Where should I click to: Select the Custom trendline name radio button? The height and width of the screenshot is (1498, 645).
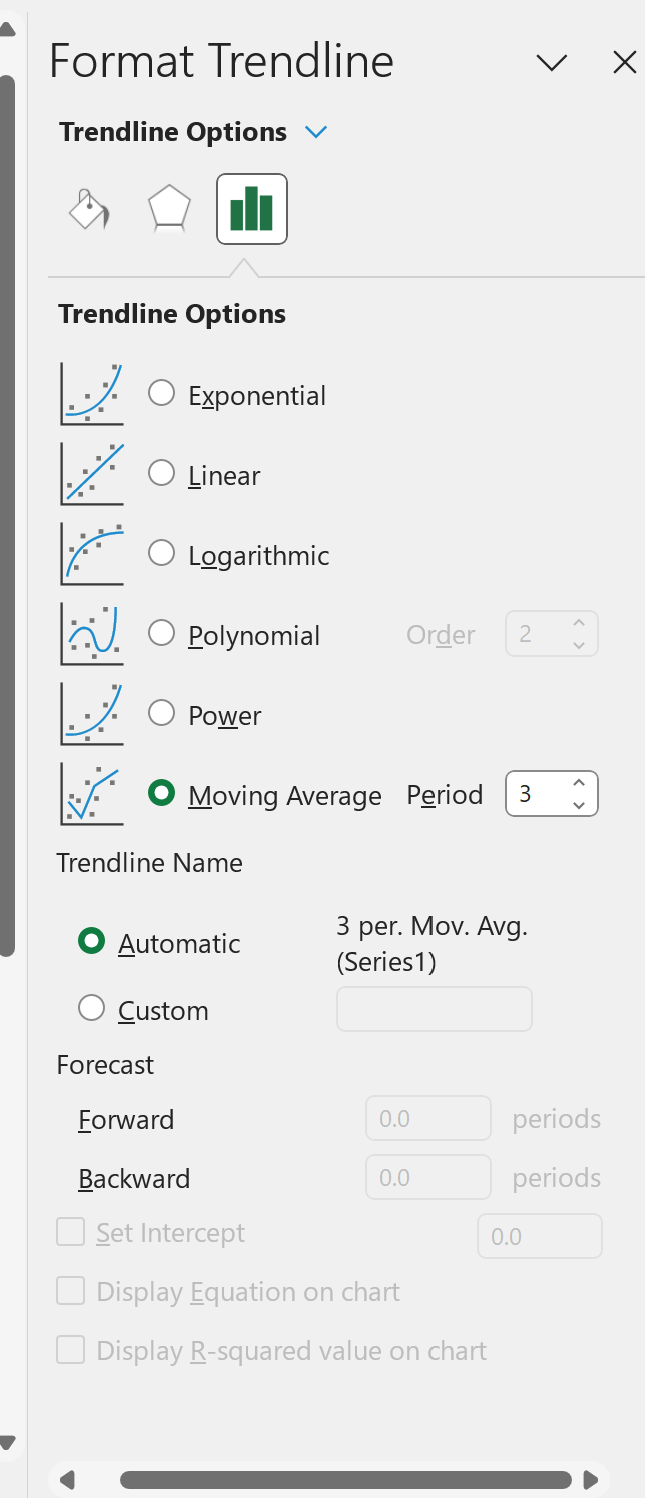[x=91, y=1009]
